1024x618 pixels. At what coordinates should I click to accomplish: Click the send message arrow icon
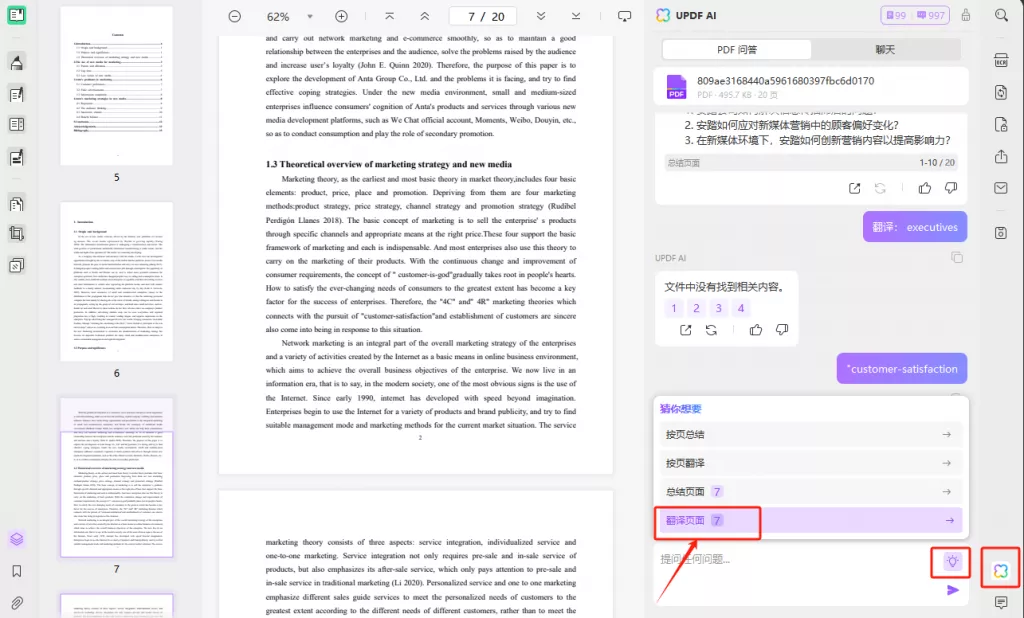coord(953,590)
